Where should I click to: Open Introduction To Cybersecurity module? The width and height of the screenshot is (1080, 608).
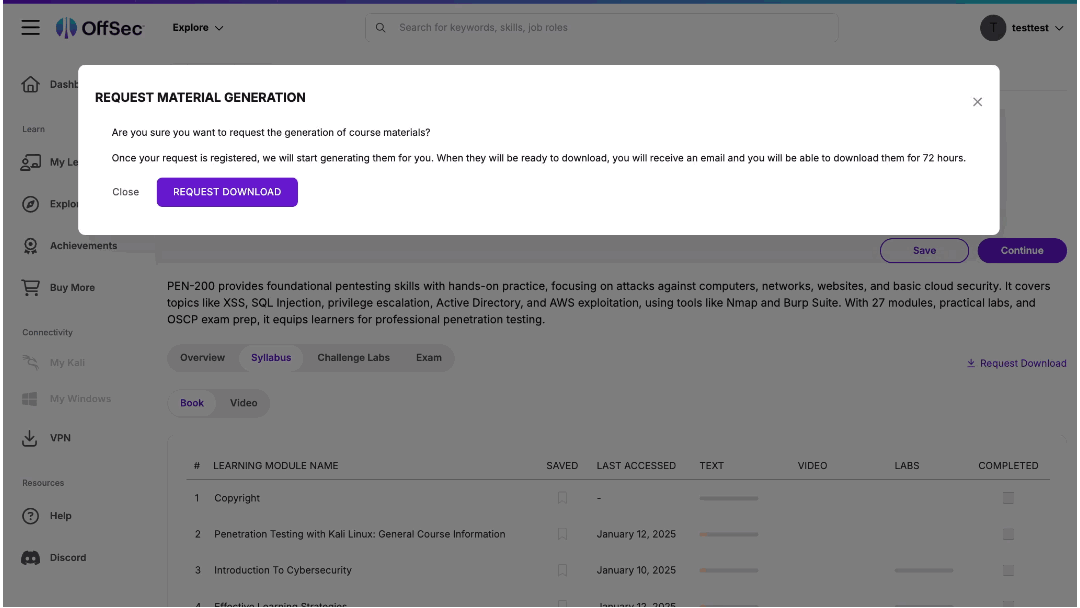pos(282,570)
